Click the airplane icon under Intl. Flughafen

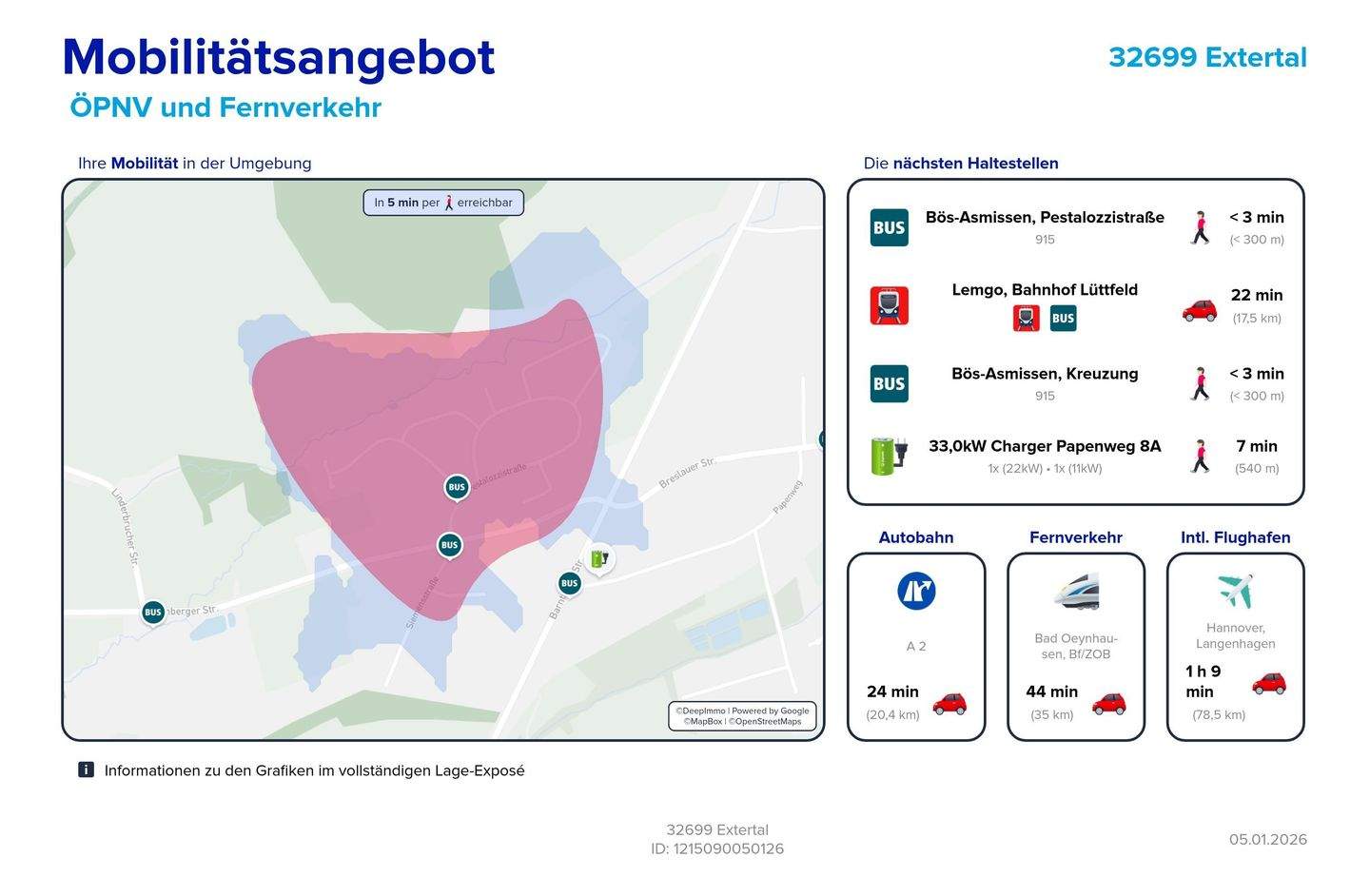click(1235, 591)
